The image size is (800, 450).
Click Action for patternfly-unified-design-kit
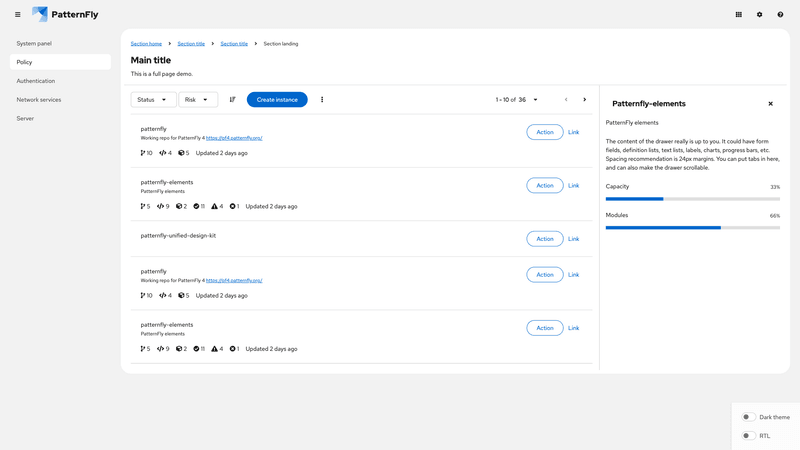point(545,239)
